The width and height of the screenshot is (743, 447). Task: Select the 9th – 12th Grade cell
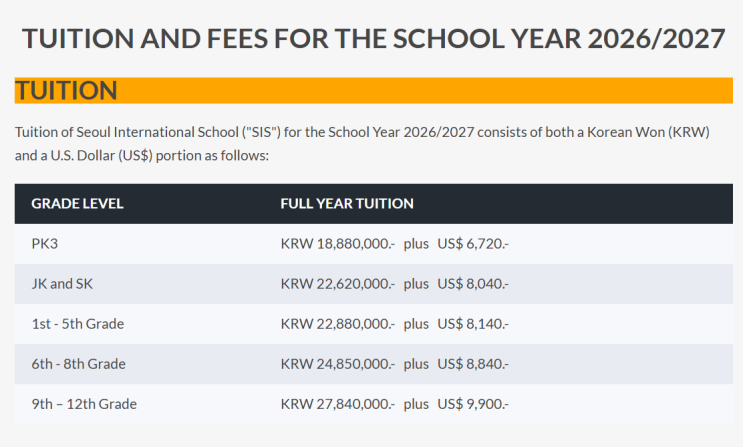point(84,404)
